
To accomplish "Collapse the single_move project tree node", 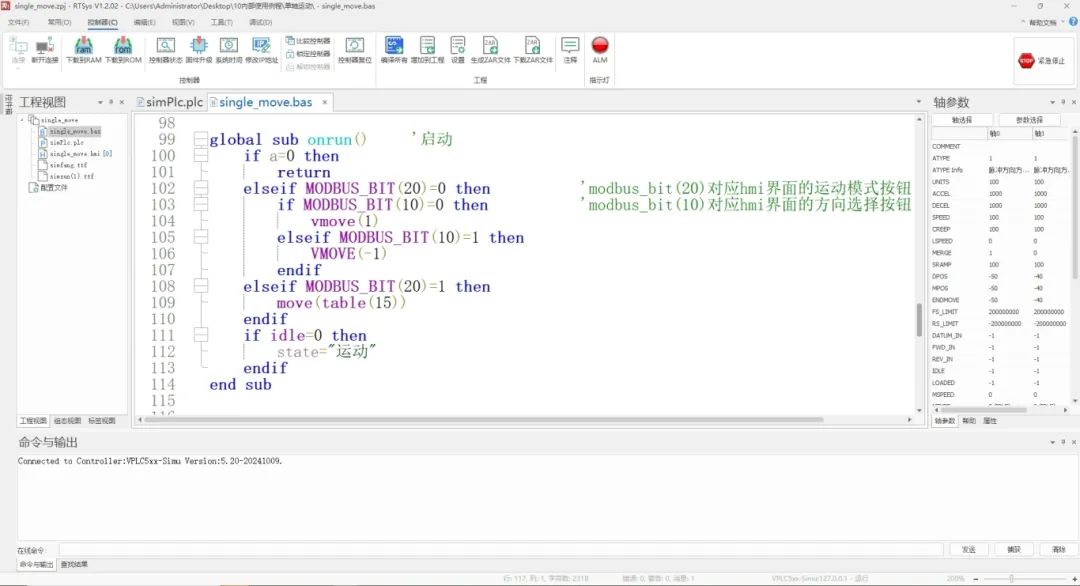I will coord(22,120).
